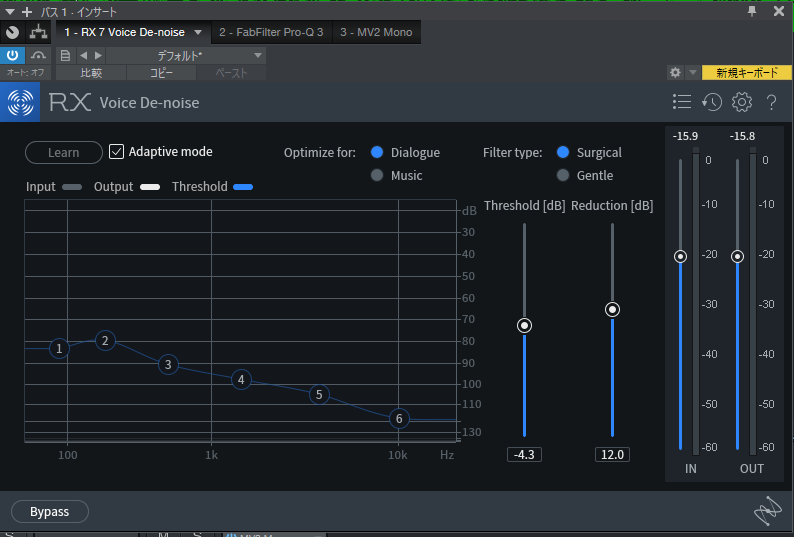Click the Threshold slider handle
Image resolution: width=794 pixels, height=537 pixels.
[x=524, y=325]
